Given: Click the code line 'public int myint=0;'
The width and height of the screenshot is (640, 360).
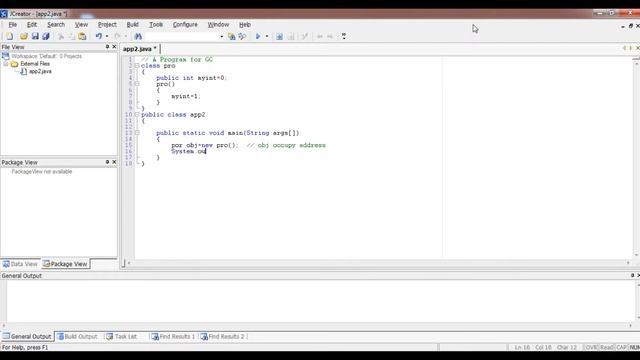Looking at the screenshot, I should click(x=191, y=78).
